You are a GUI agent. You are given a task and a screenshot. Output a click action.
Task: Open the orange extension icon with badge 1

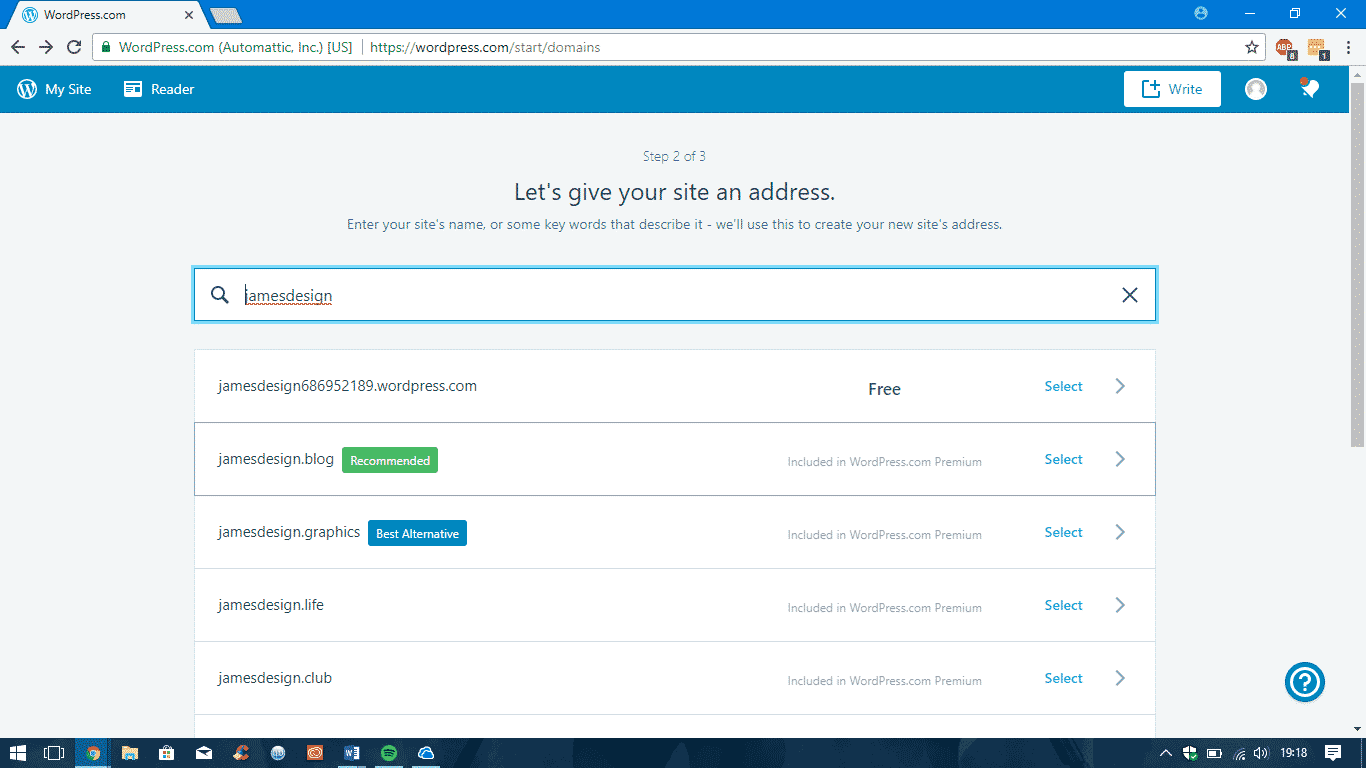[x=1317, y=47]
